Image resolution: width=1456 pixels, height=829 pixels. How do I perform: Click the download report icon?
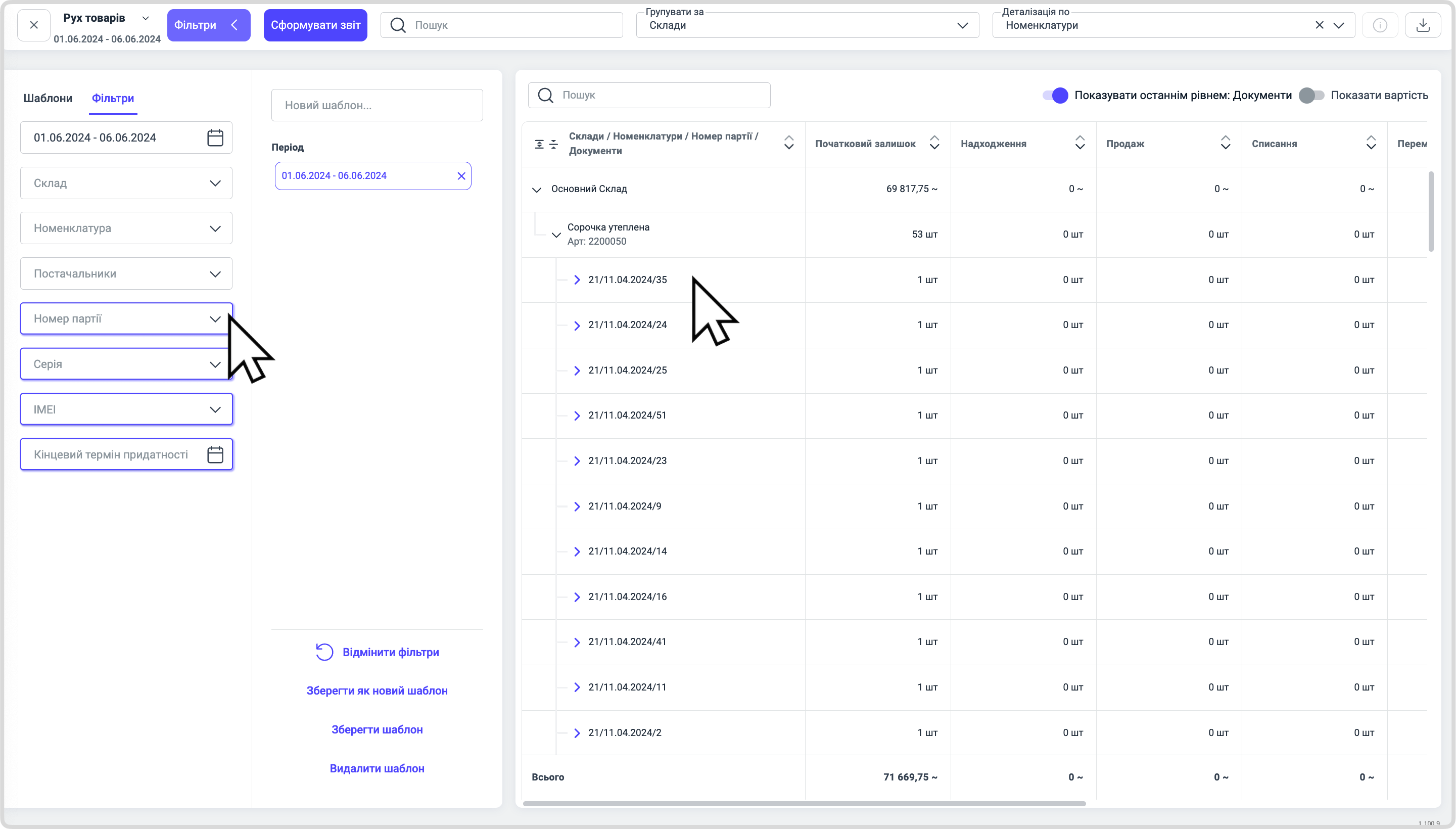(1423, 25)
